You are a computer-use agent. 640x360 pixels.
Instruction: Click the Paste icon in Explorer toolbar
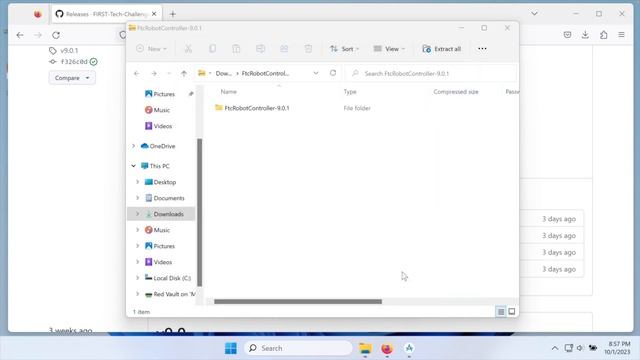tap(236, 49)
